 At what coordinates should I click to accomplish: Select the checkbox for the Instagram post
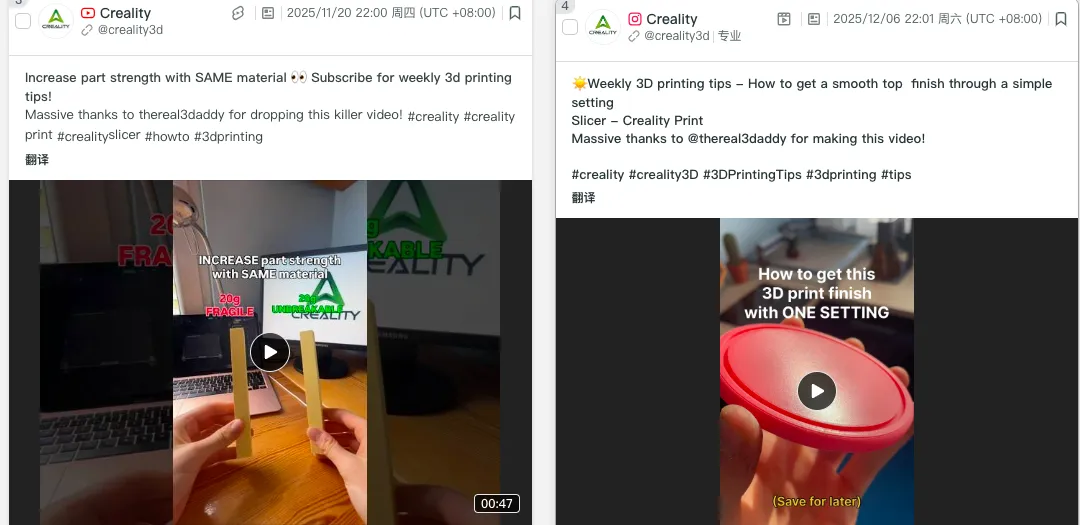click(570, 27)
